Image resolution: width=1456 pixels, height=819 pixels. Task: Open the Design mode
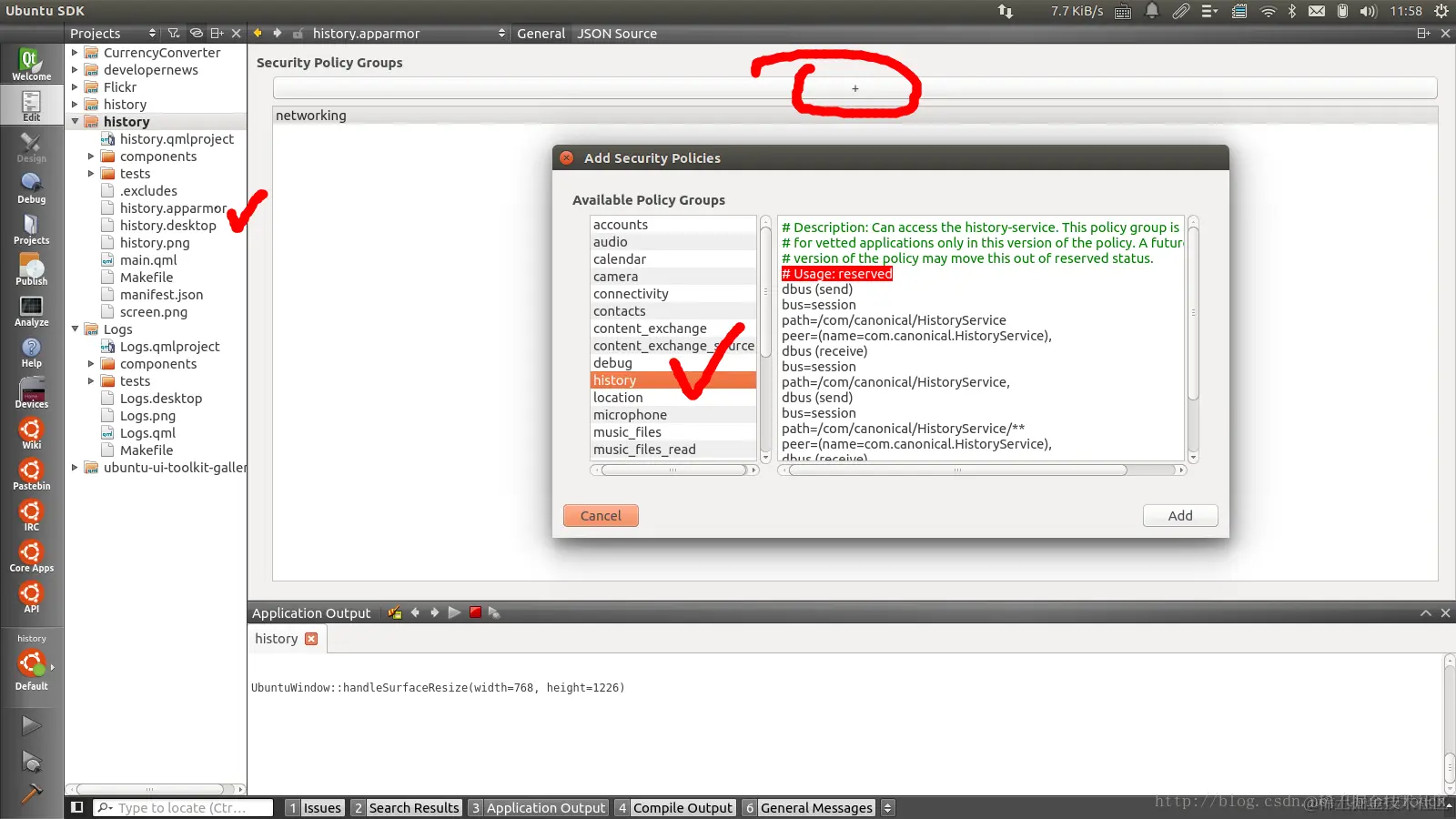[x=31, y=147]
